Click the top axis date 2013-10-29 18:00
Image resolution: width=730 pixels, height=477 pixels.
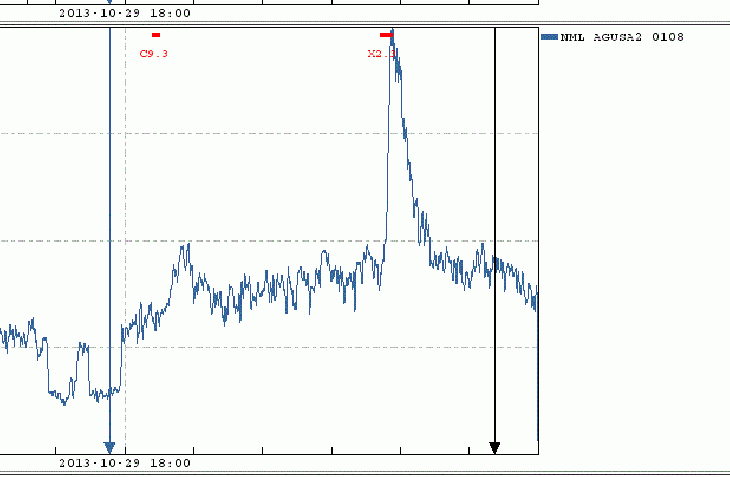pyautogui.click(x=124, y=14)
